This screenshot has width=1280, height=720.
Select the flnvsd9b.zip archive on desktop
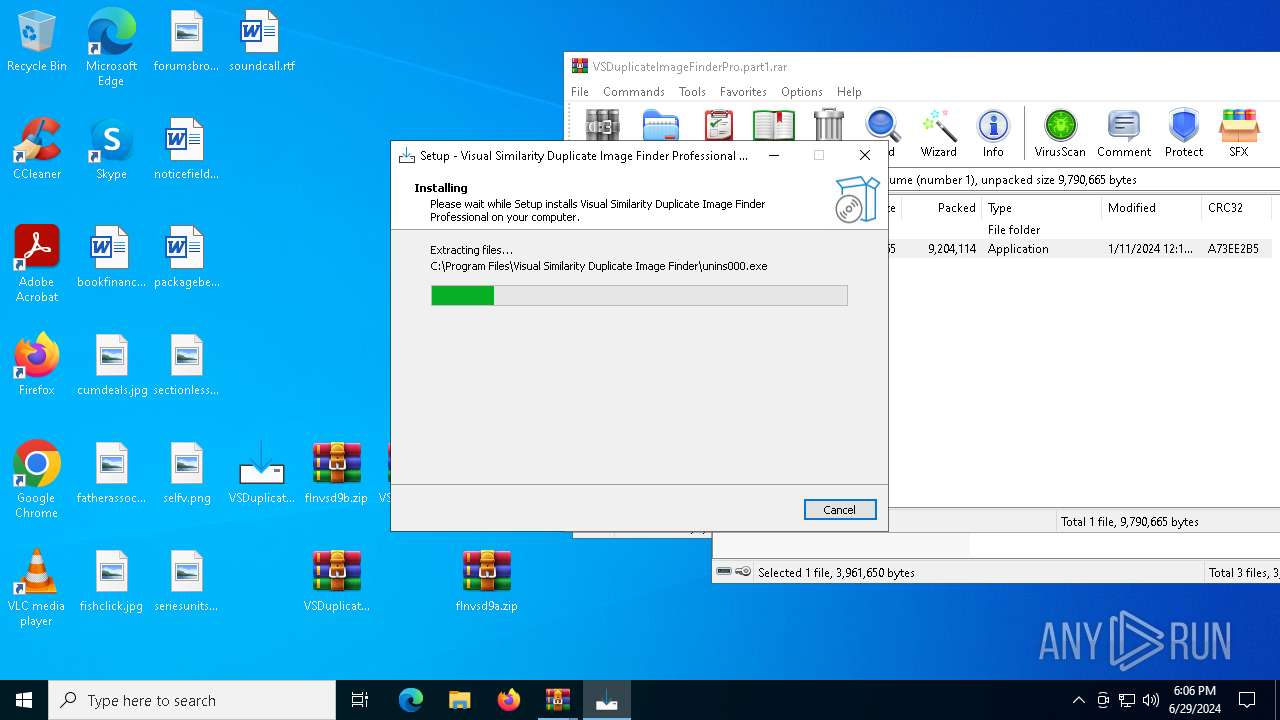coord(336,473)
